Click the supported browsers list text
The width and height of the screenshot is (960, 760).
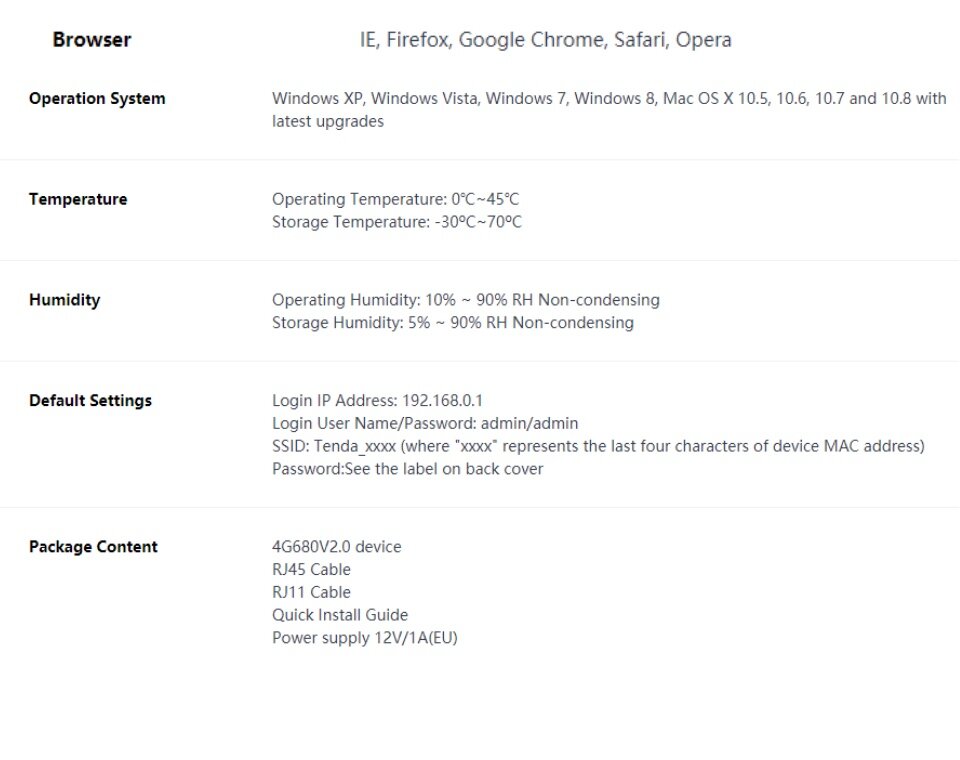(545, 40)
